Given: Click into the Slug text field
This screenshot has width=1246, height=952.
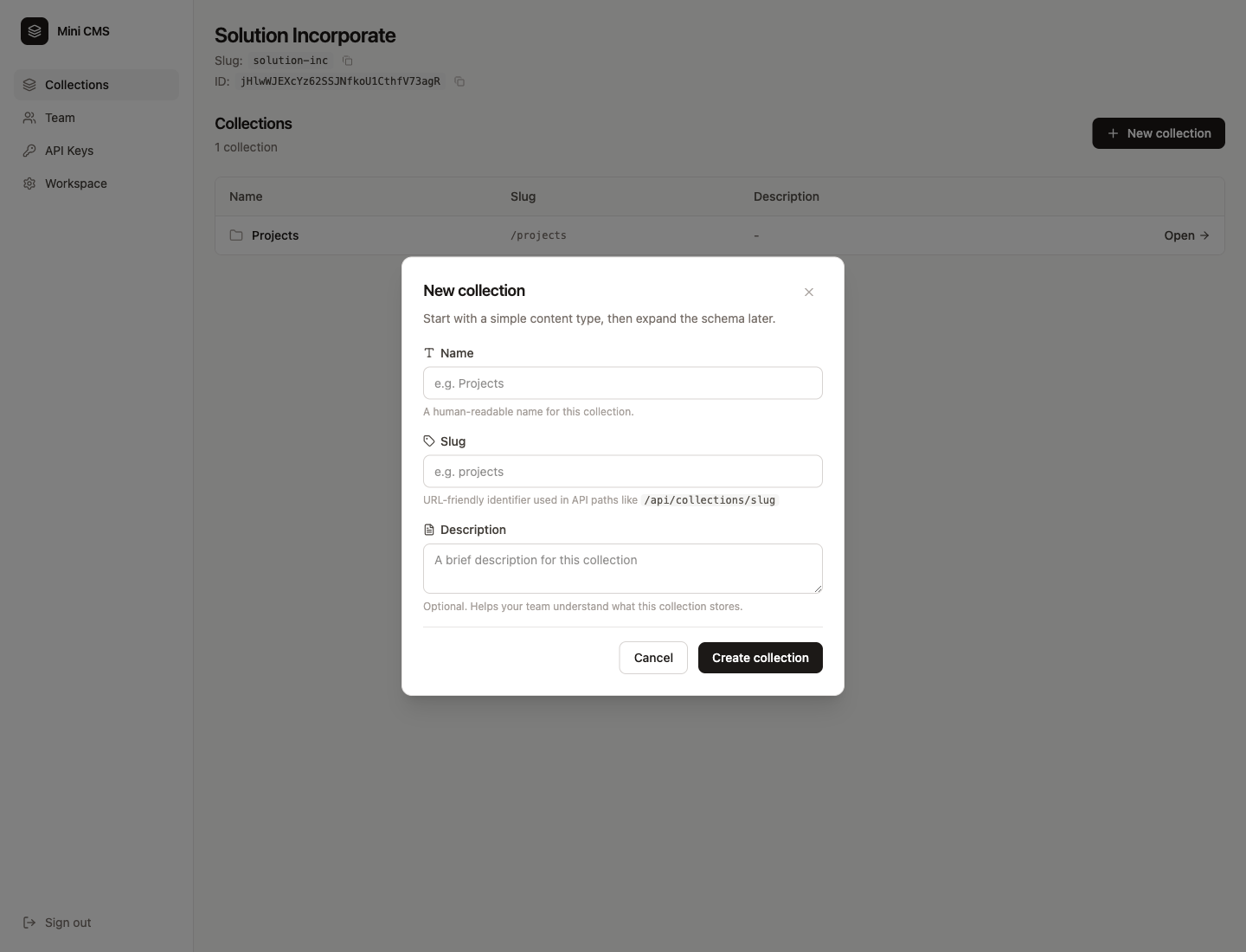Looking at the screenshot, I should click(x=623, y=472).
